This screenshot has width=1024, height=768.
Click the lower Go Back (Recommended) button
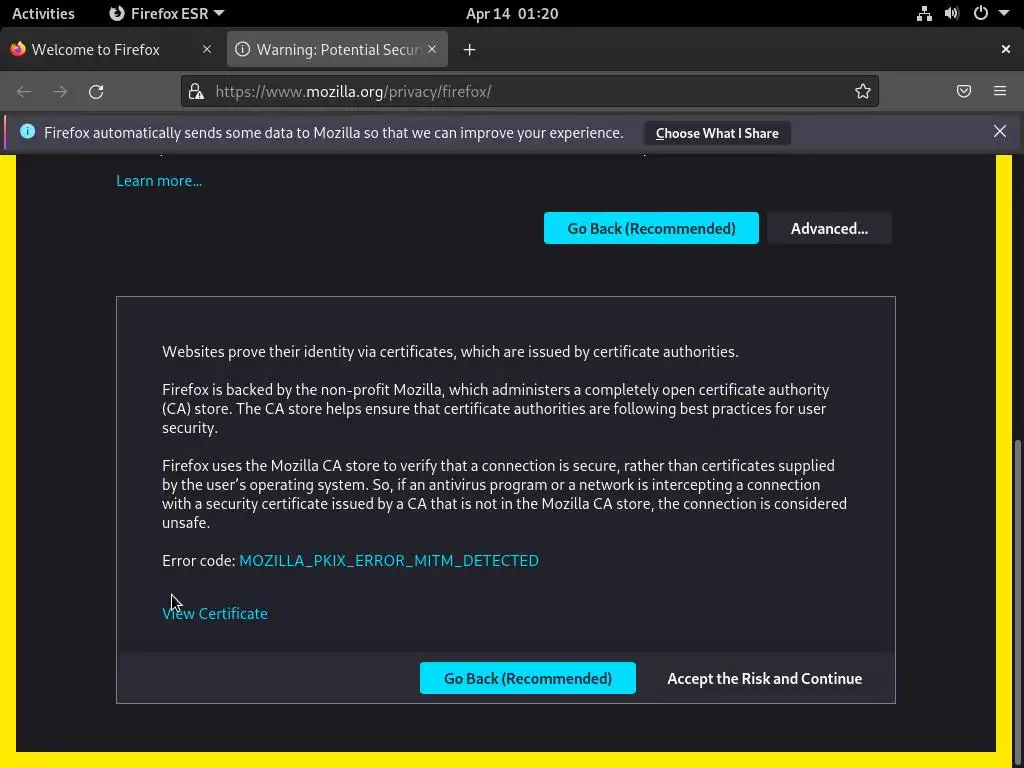pos(528,678)
